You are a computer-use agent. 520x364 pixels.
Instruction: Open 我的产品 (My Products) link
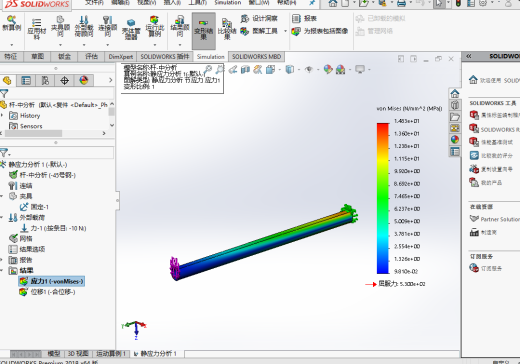click(x=491, y=183)
